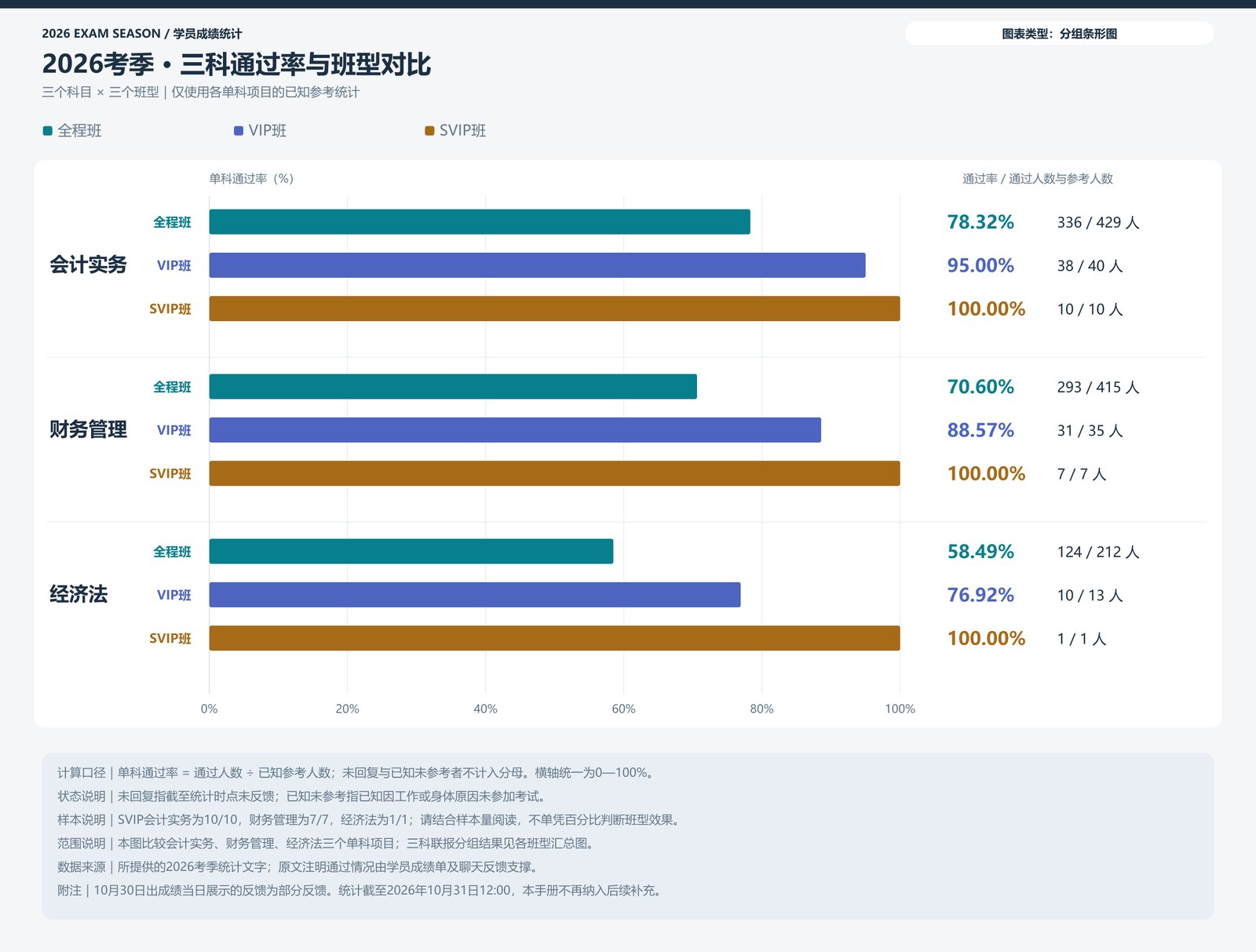Image resolution: width=1256 pixels, height=952 pixels.
Task: Click the teal 全程班 legend swatch
Action: tap(47, 131)
